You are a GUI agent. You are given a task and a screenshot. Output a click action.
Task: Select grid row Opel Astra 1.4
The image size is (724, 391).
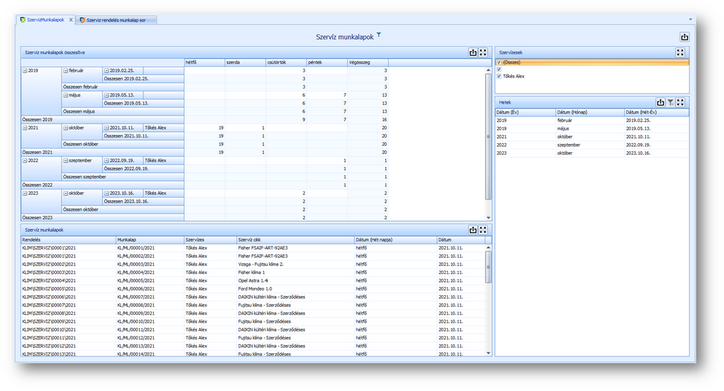coord(253,281)
